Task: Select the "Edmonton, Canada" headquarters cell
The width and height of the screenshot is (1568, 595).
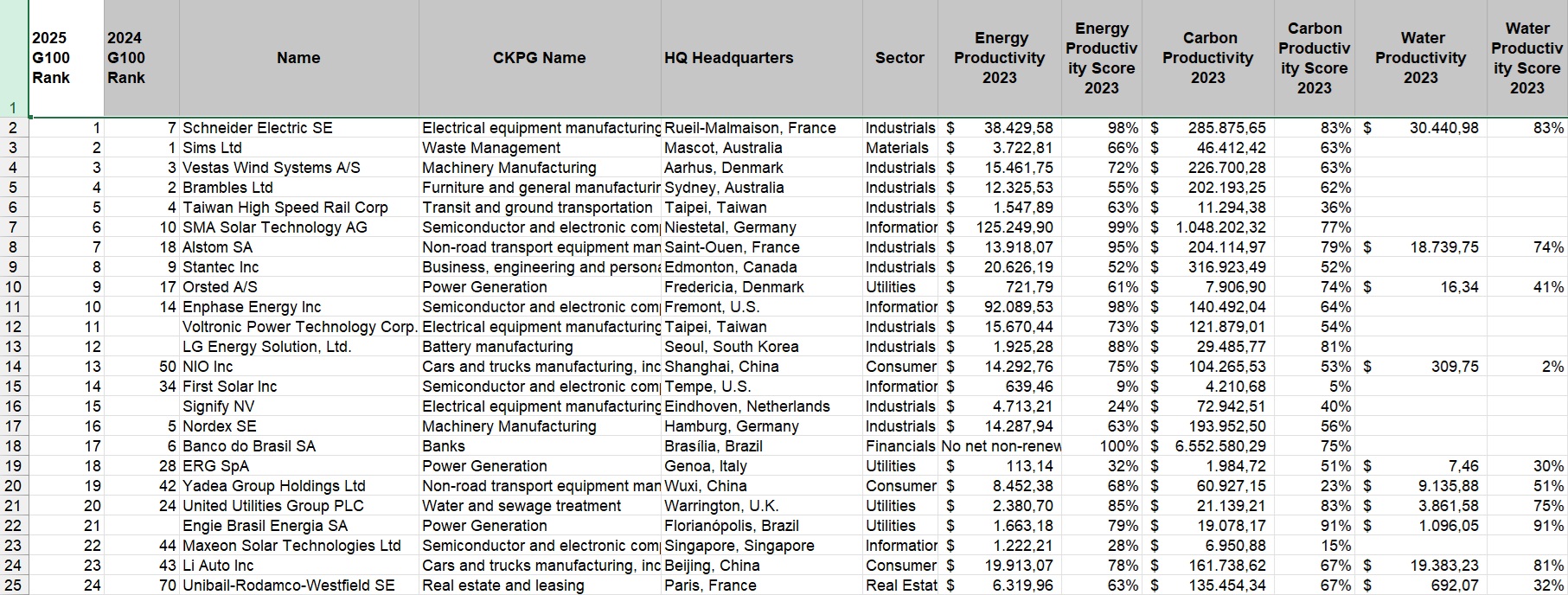Action: click(x=762, y=267)
